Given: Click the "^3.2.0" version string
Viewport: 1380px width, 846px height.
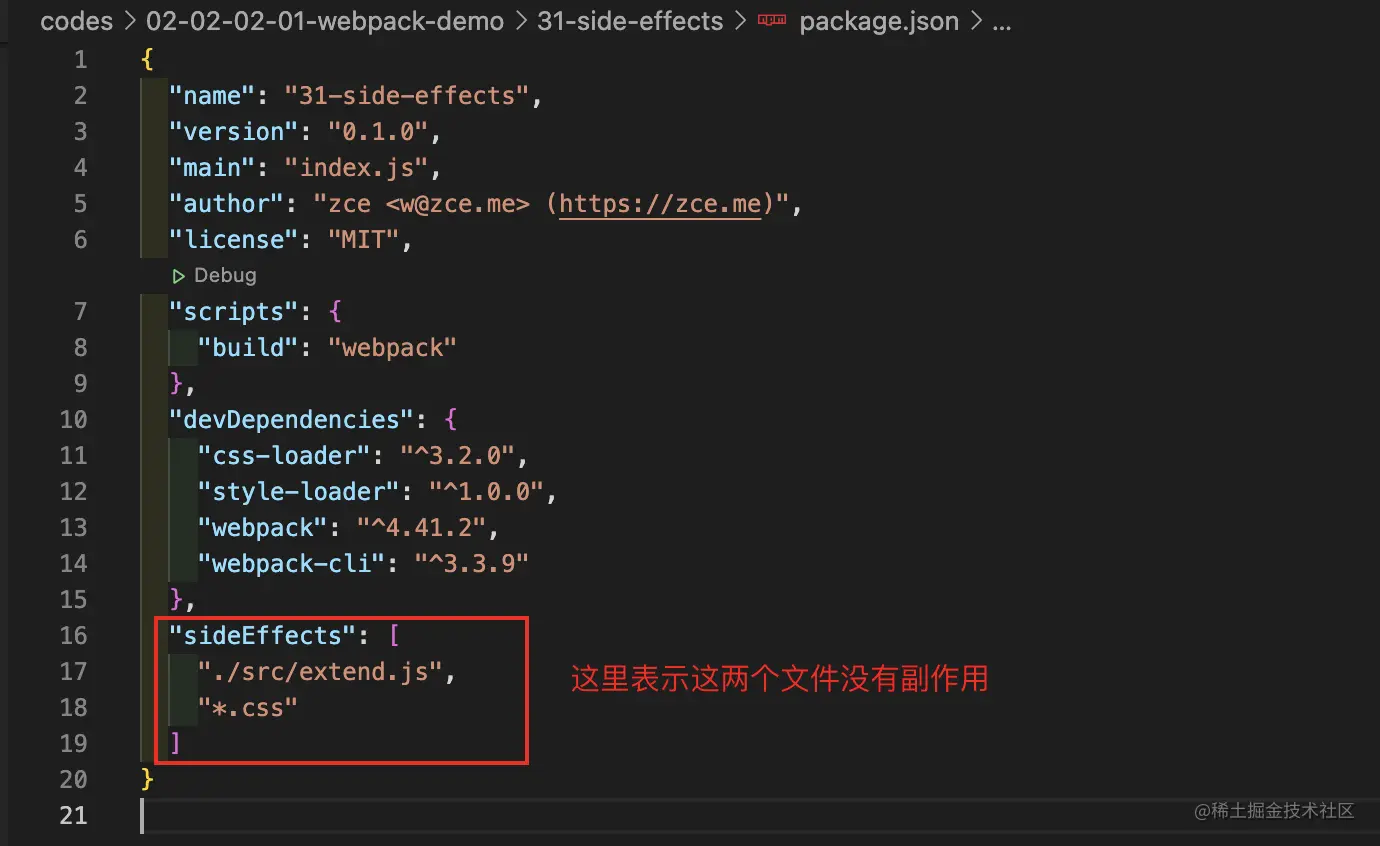Looking at the screenshot, I should click(x=457, y=456).
